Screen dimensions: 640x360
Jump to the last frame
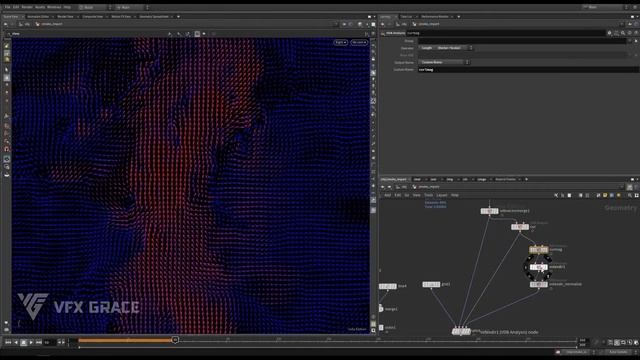pos(39,342)
